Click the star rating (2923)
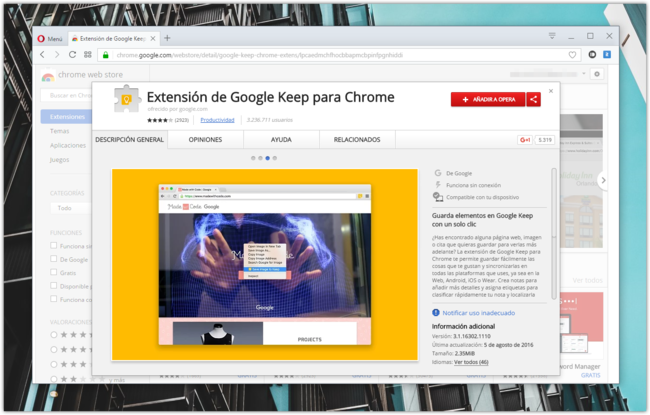Viewport: 650px width, 415px height. click(168, 120)
